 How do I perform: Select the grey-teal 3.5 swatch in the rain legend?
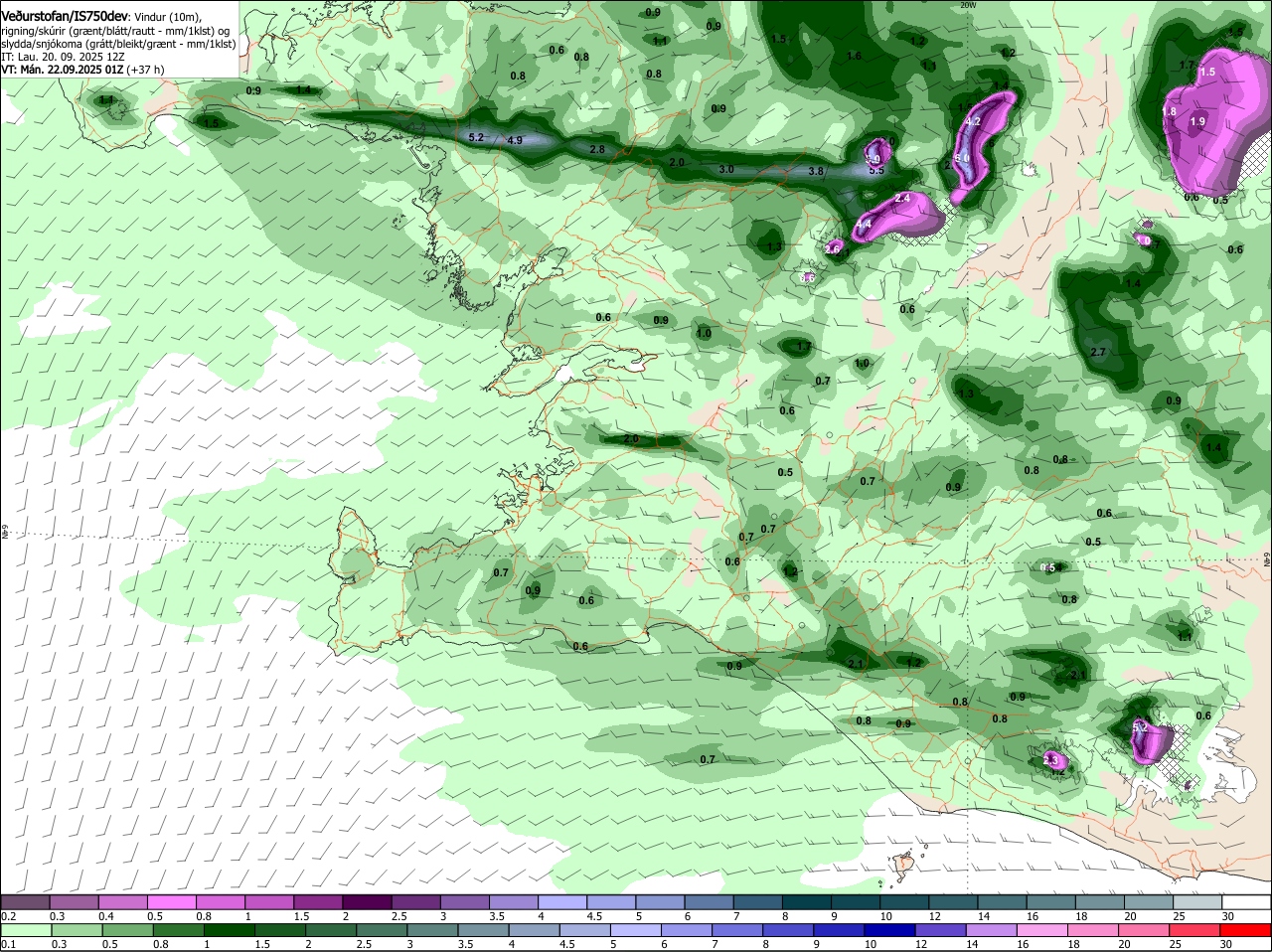483,930
